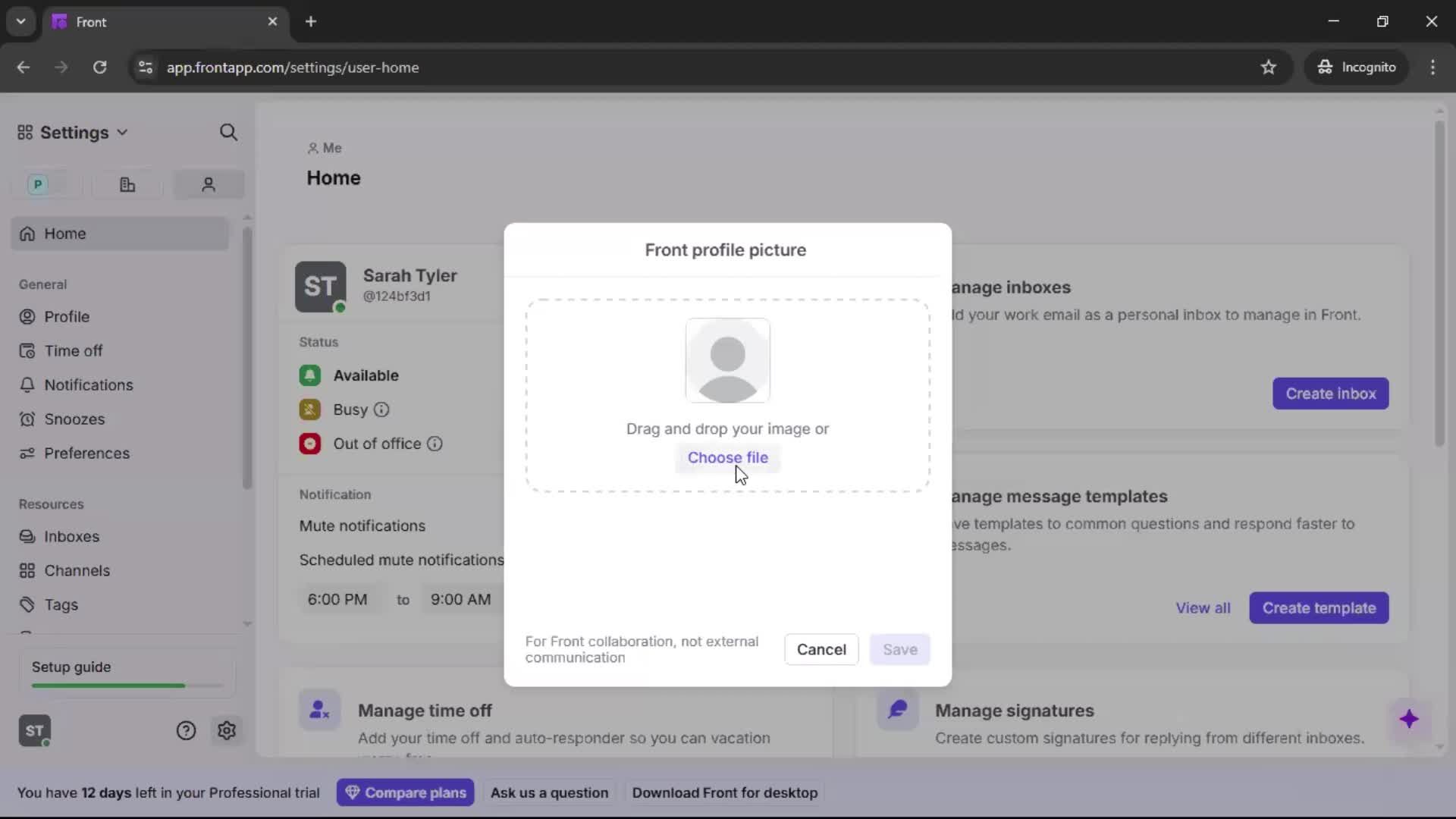
Task: Set status to Busy
Action: 309,409
